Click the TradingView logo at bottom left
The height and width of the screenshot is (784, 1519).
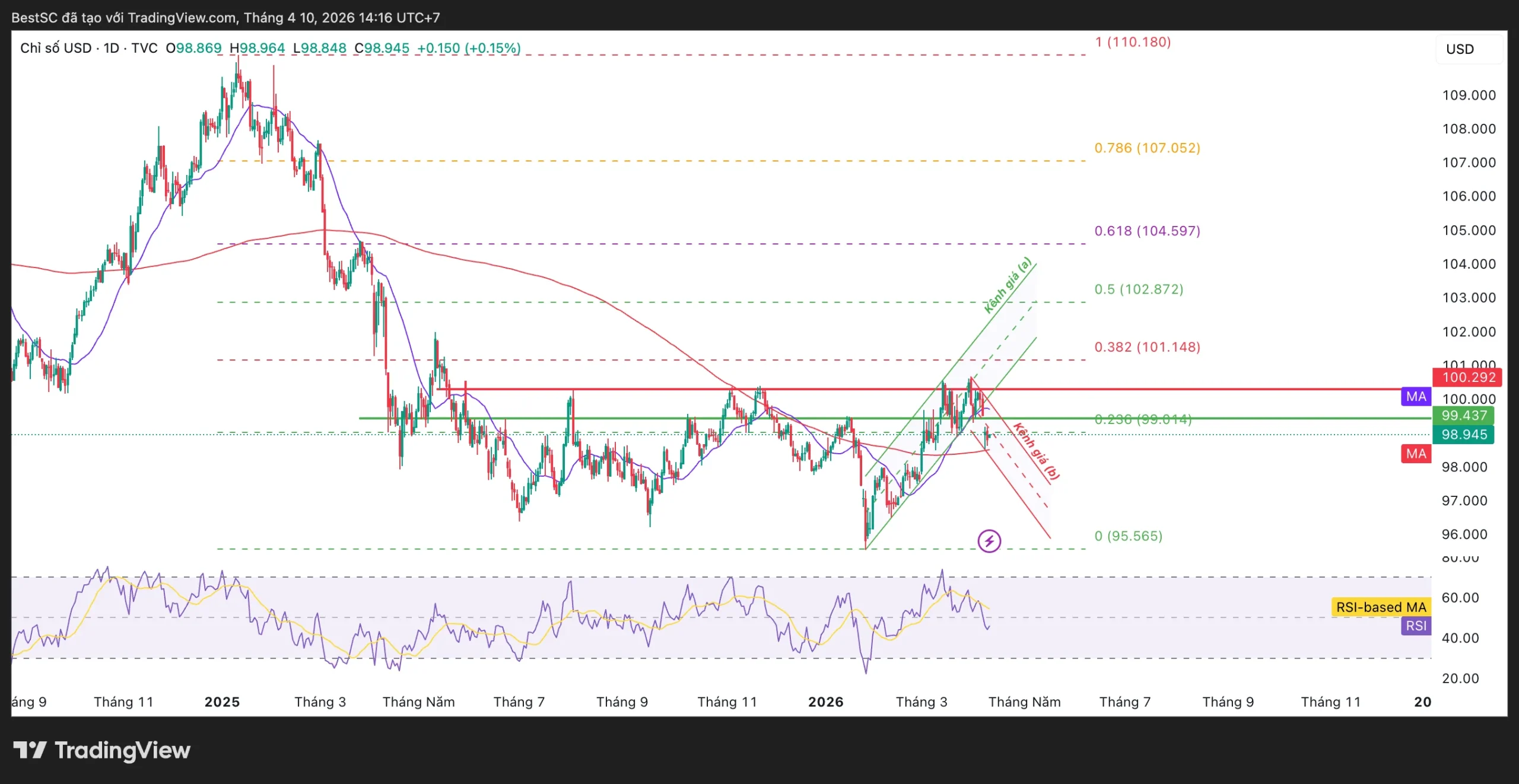pos(101,750)
